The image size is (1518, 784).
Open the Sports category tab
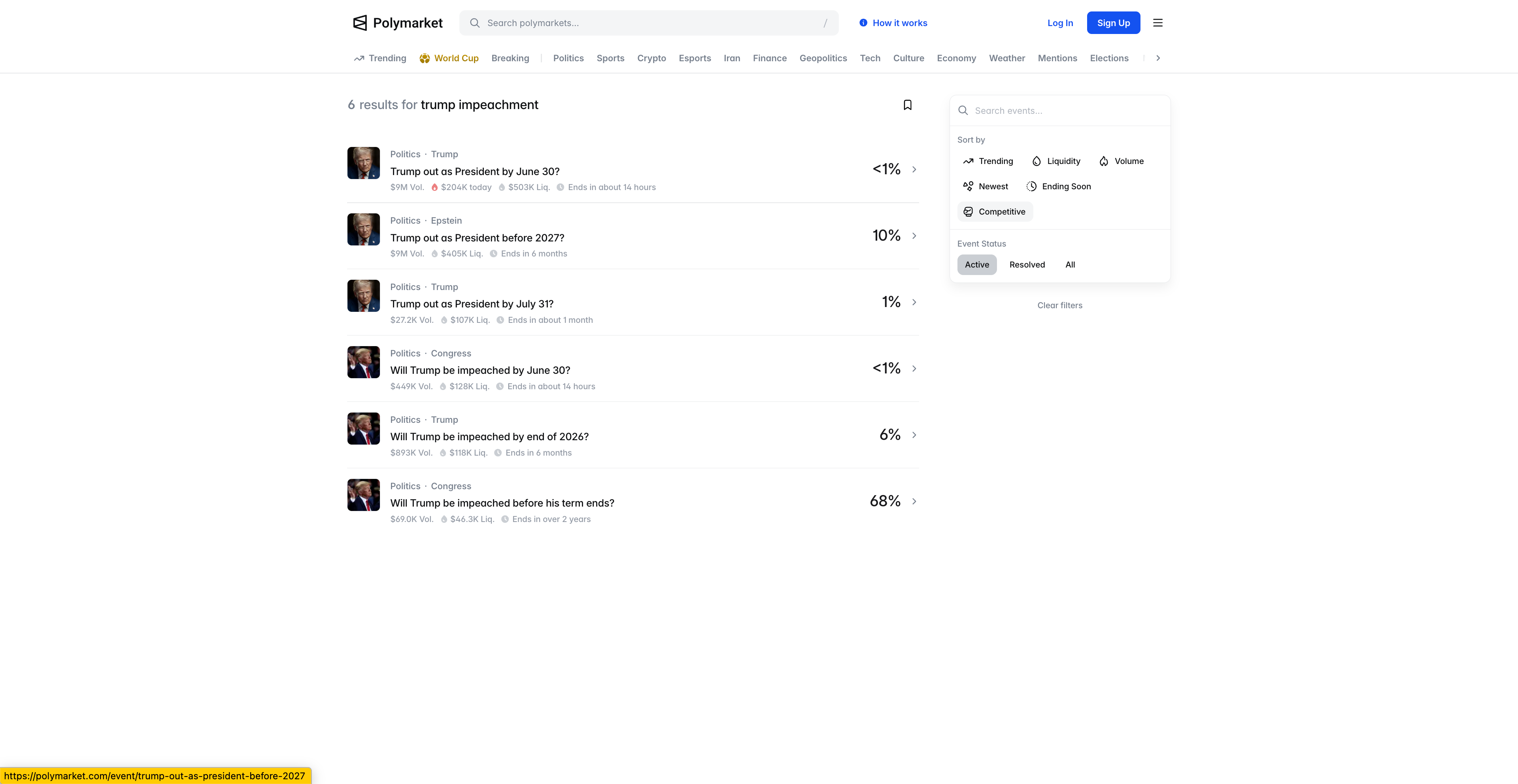pos(610,58)
